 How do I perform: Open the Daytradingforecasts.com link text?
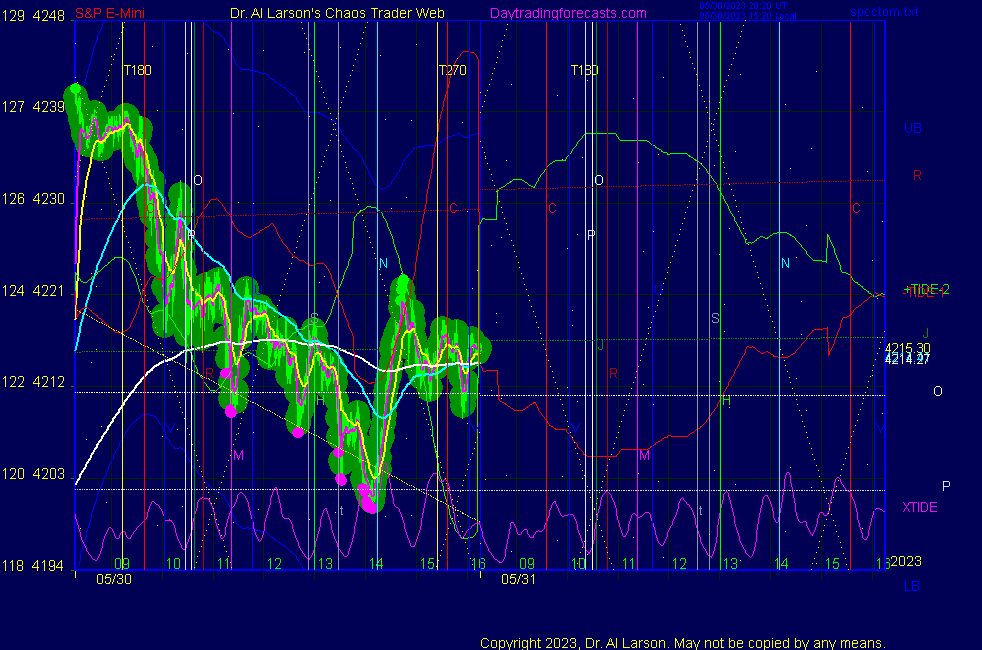coord(568,13)
